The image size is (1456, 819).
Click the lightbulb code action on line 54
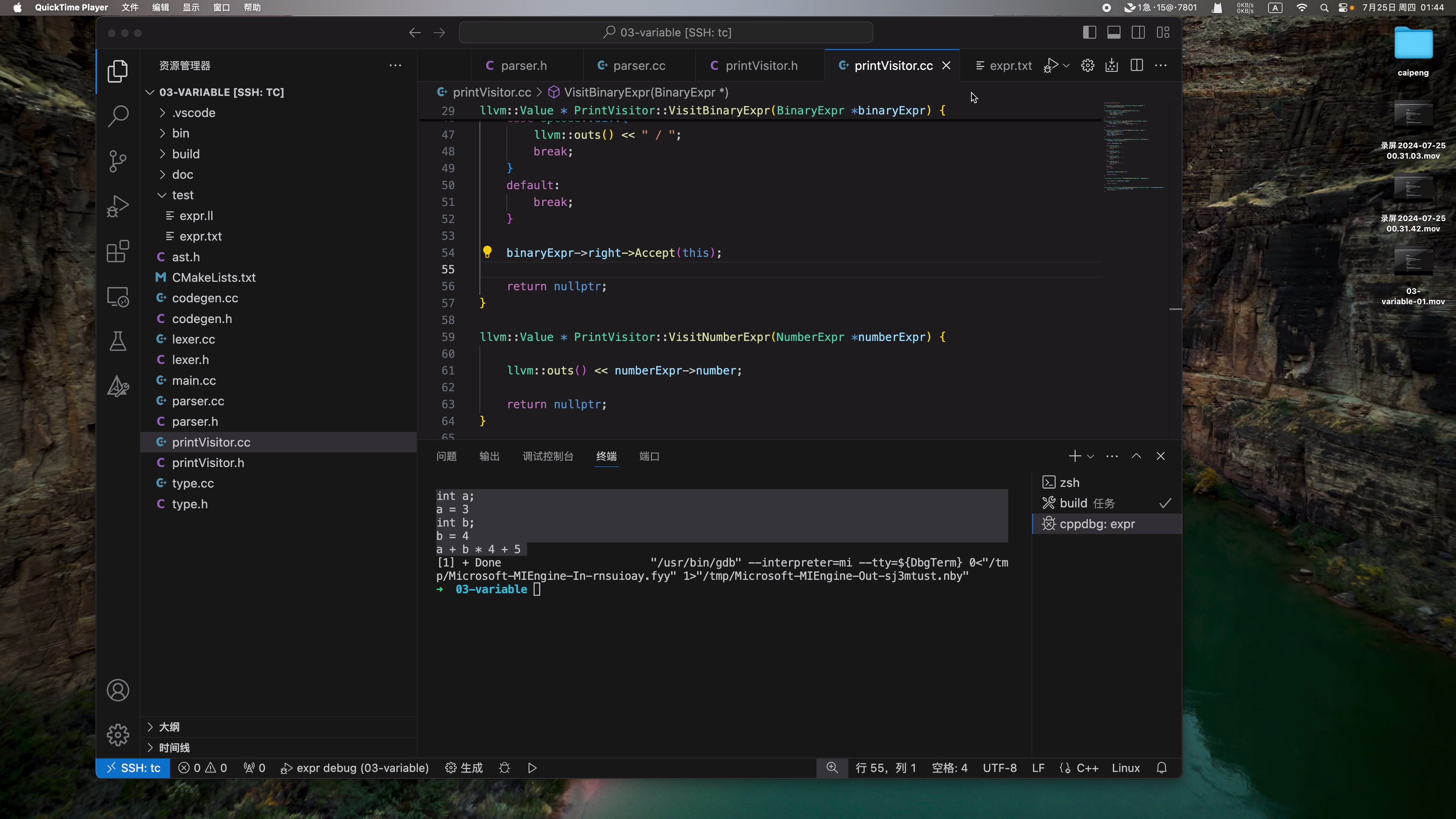pyautogui.click(x=487, y=252)
